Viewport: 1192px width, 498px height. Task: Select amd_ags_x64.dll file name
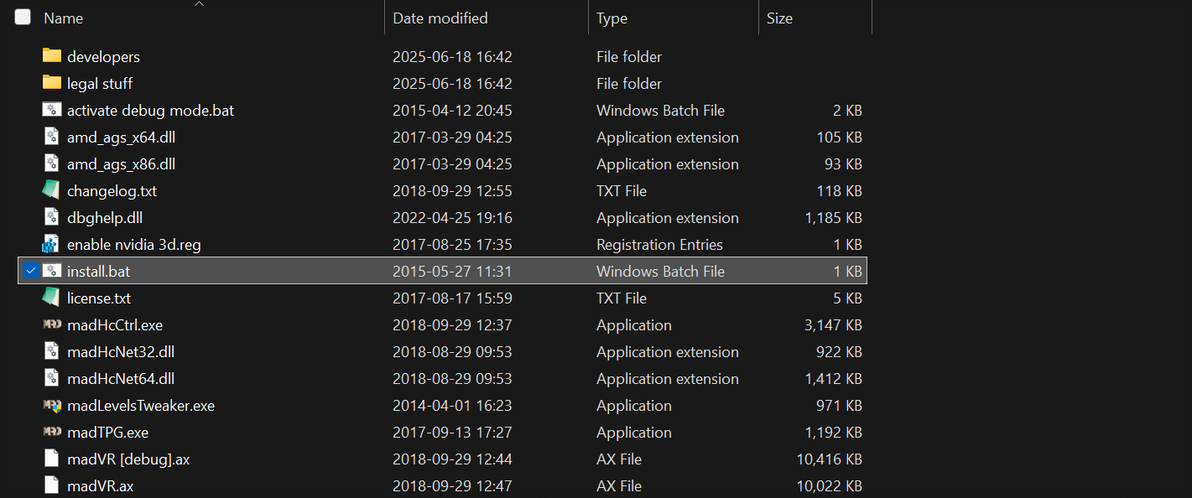pos(122,138)
